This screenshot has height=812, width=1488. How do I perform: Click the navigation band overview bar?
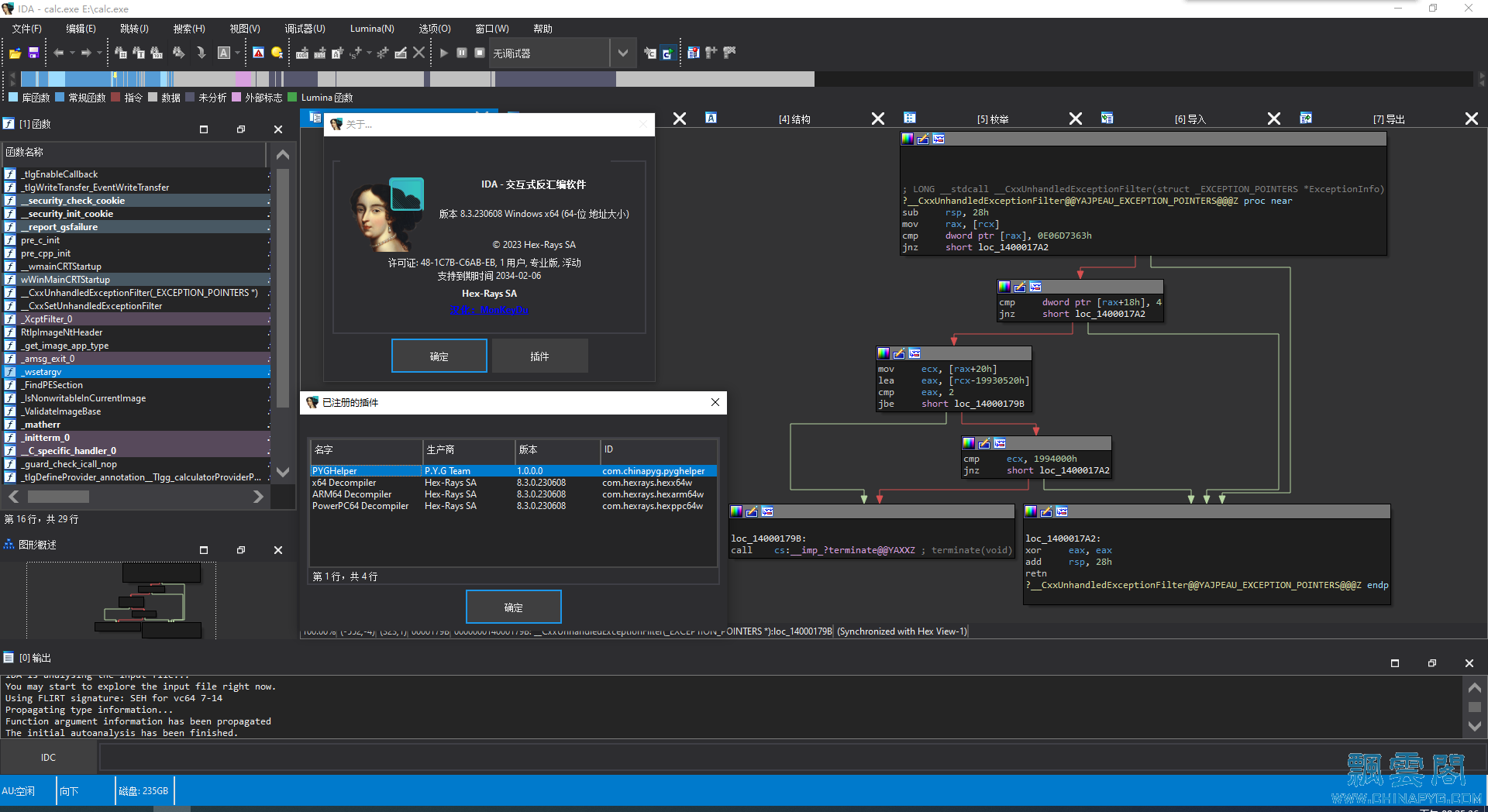417,78
